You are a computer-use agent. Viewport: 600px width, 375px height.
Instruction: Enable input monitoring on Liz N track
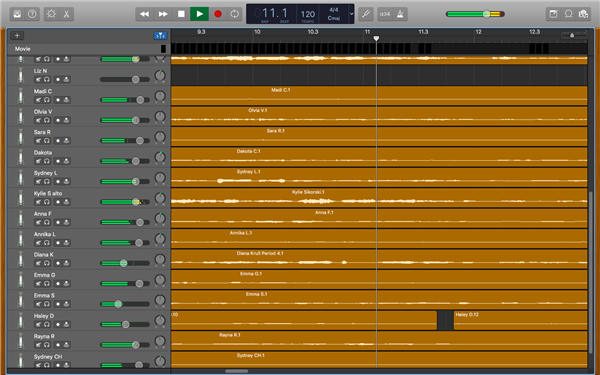tap(66, 80)
